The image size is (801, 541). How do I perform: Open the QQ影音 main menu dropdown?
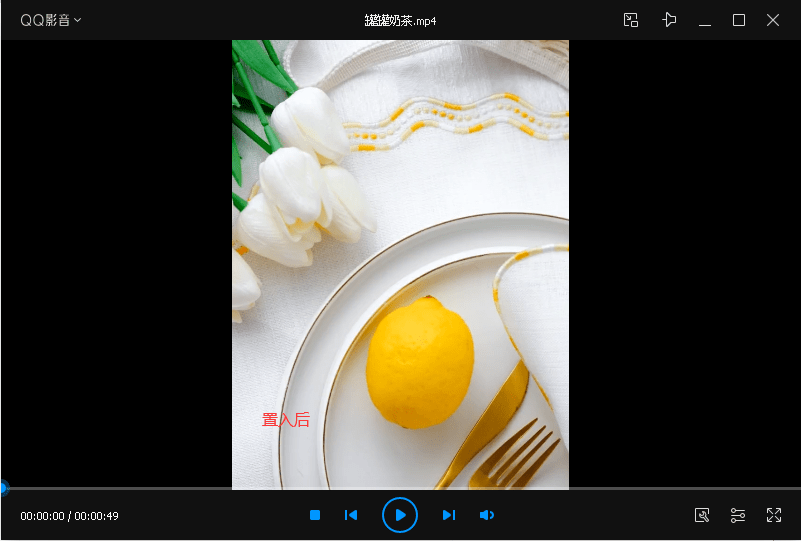pos(51,20)
